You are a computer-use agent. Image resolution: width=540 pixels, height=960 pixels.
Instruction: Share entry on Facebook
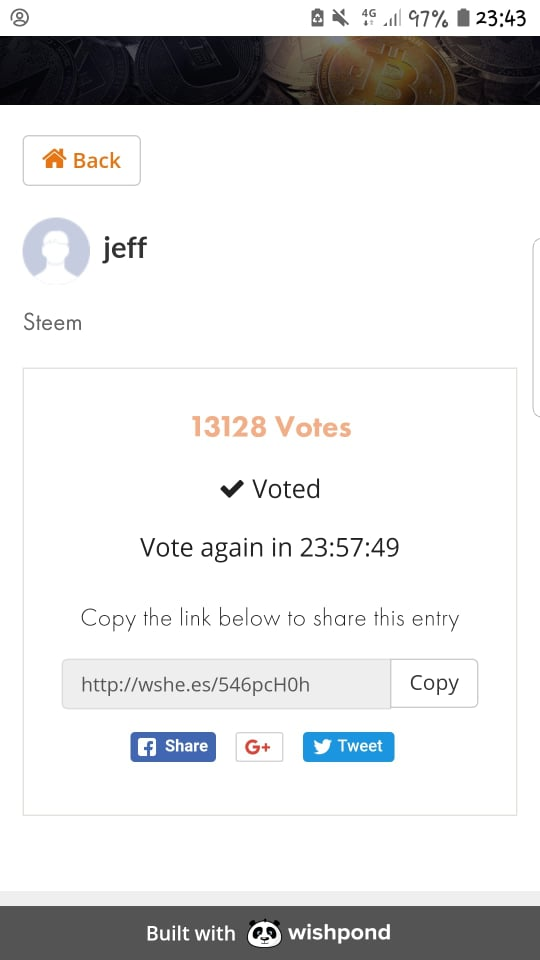[x=173, y=746]
